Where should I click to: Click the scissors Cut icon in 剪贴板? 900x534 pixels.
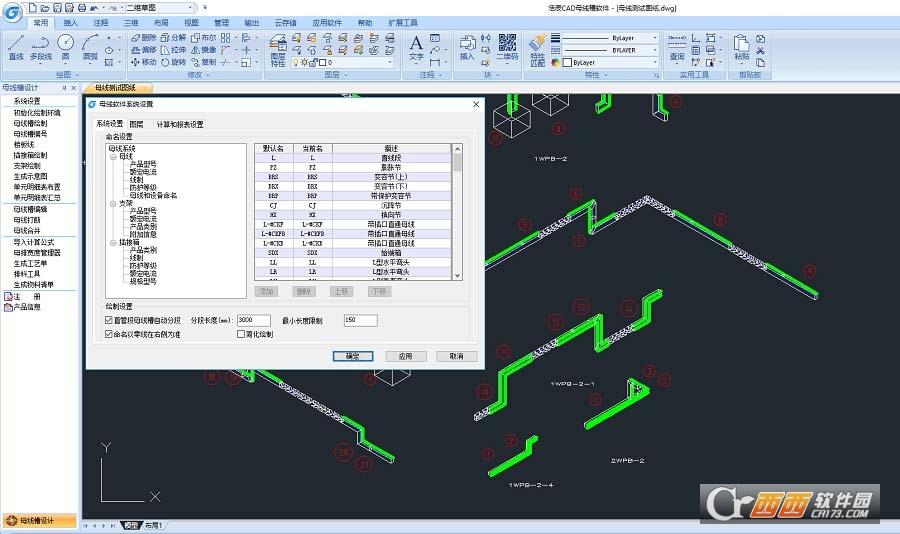point(761,51)
